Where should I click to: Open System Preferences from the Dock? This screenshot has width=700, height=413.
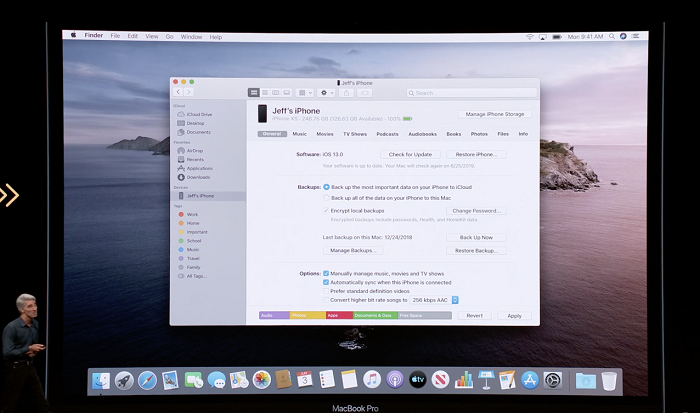click(553, 381)
